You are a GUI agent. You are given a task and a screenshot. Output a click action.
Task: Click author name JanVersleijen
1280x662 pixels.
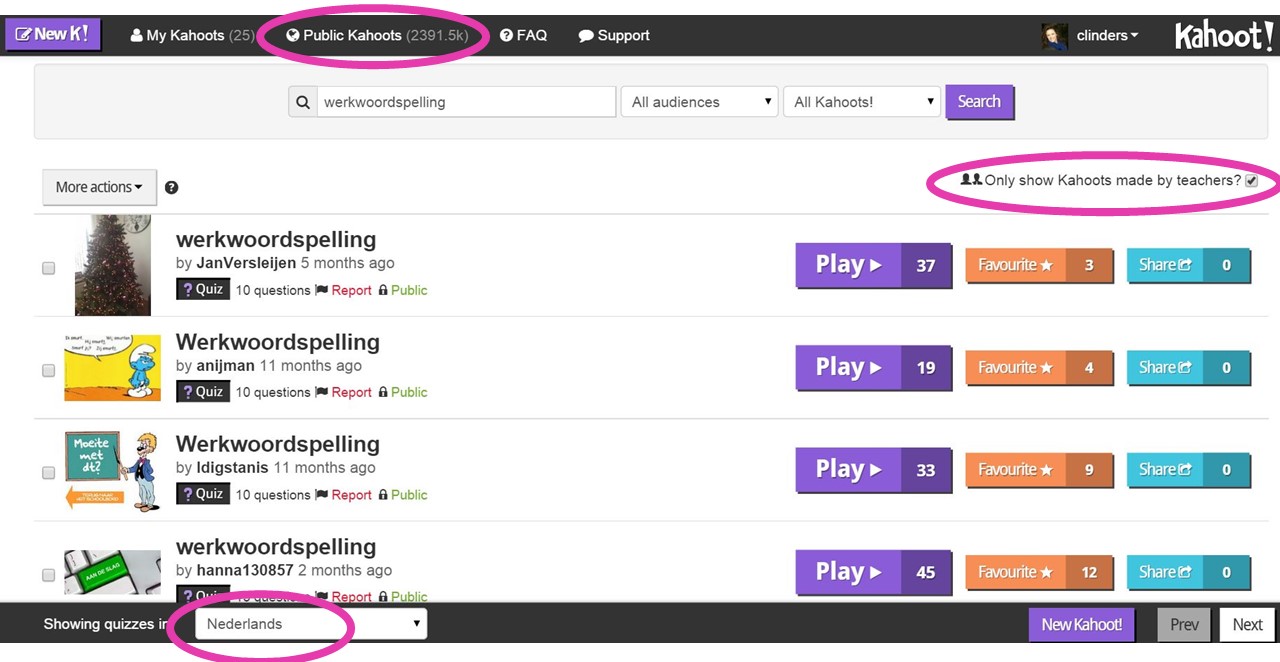[x=246, y=263]
